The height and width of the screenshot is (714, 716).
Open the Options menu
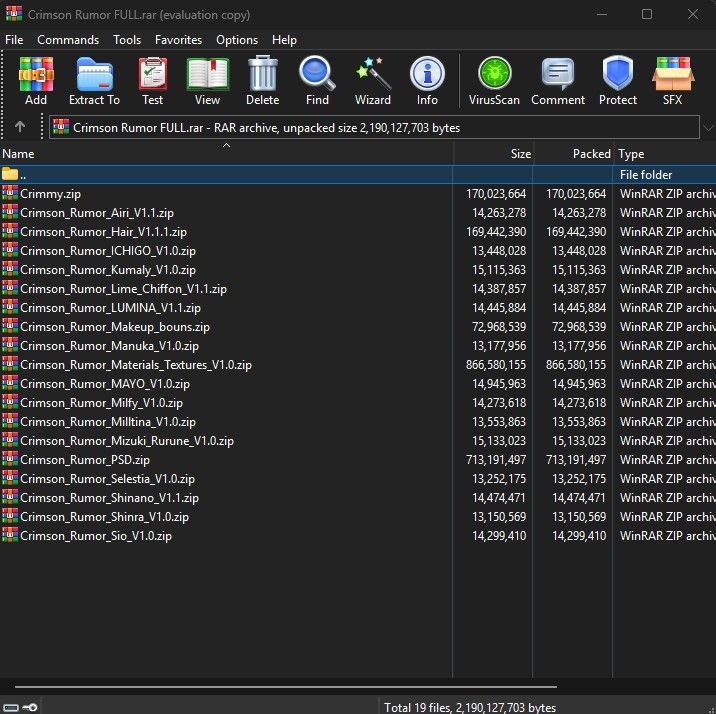[x=237, y=40]
